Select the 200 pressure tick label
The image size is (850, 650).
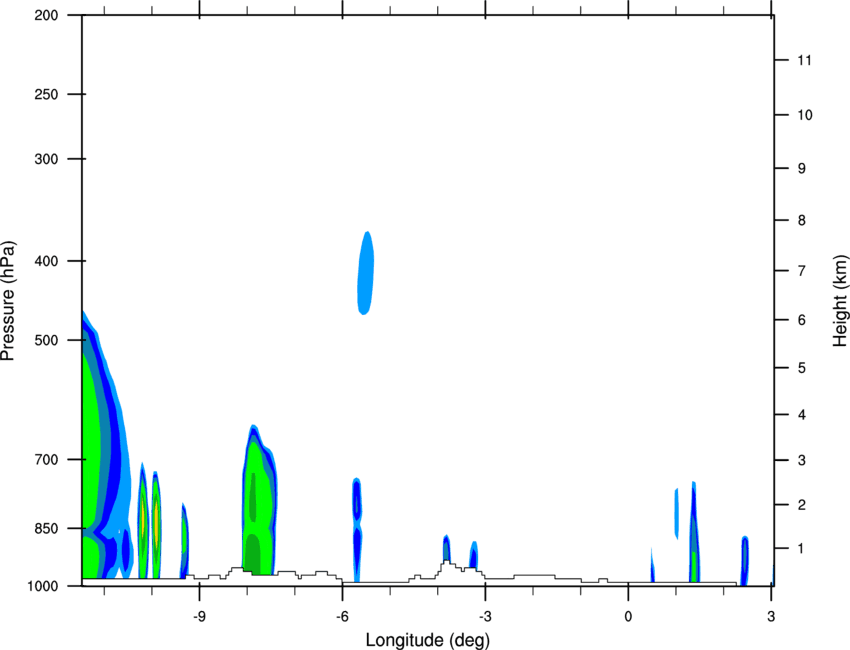tap(46, 15)
